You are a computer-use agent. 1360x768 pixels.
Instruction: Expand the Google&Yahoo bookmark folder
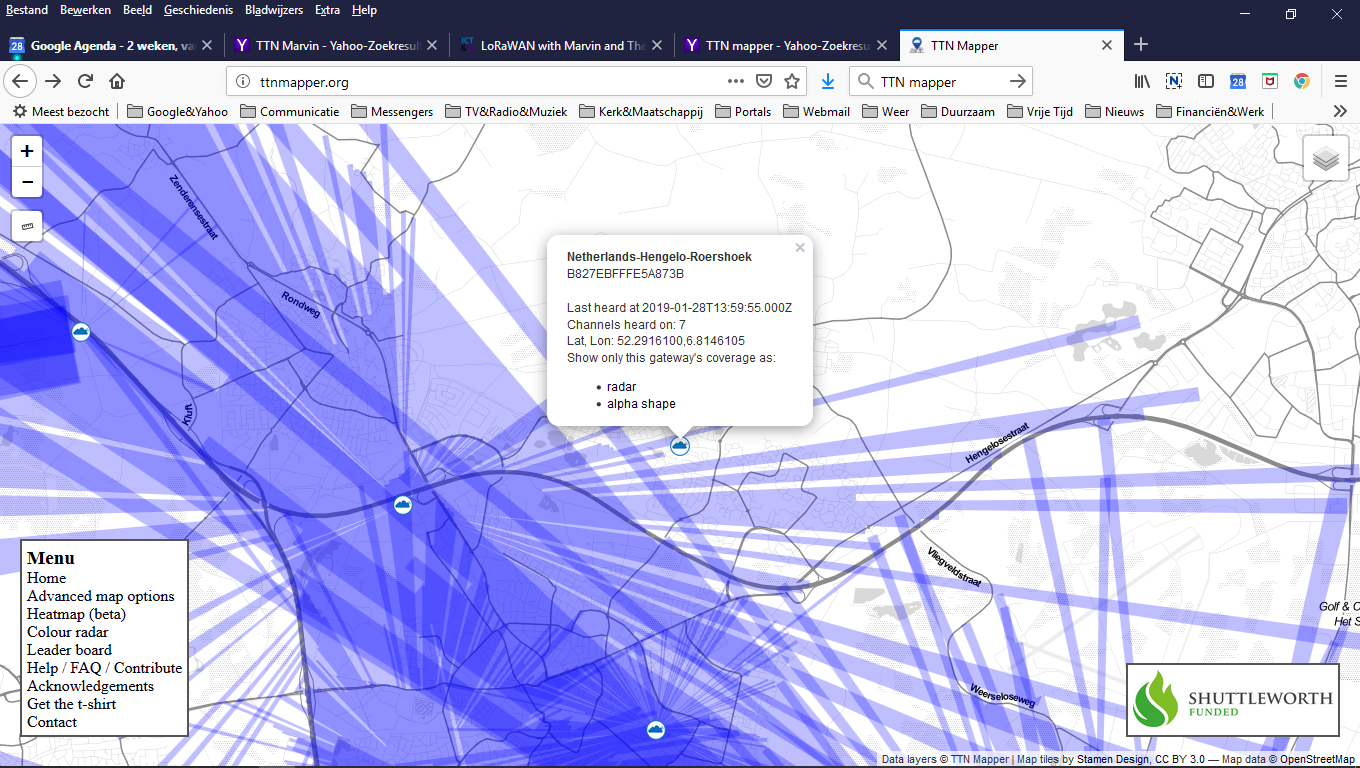[x=178, y=112]
